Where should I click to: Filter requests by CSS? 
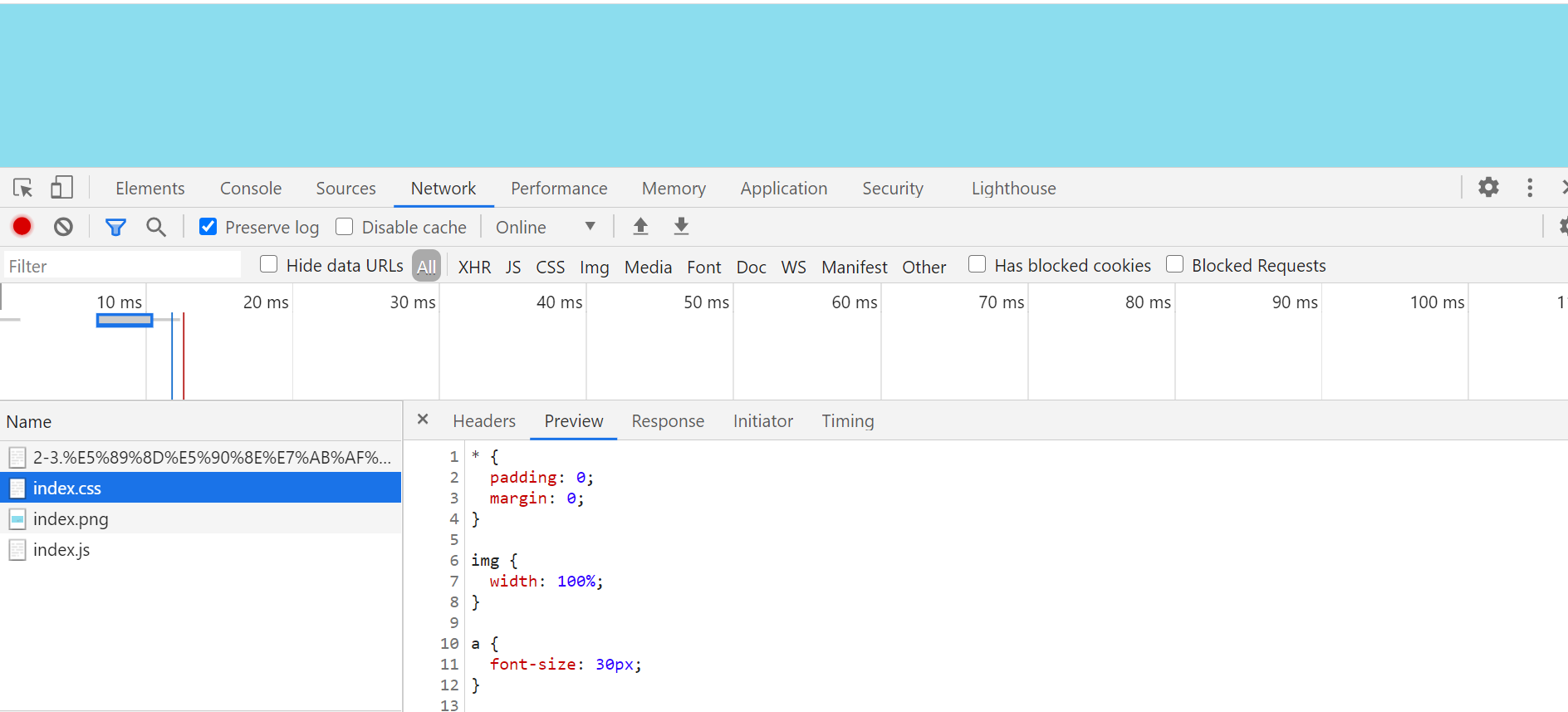coord(550,267)
